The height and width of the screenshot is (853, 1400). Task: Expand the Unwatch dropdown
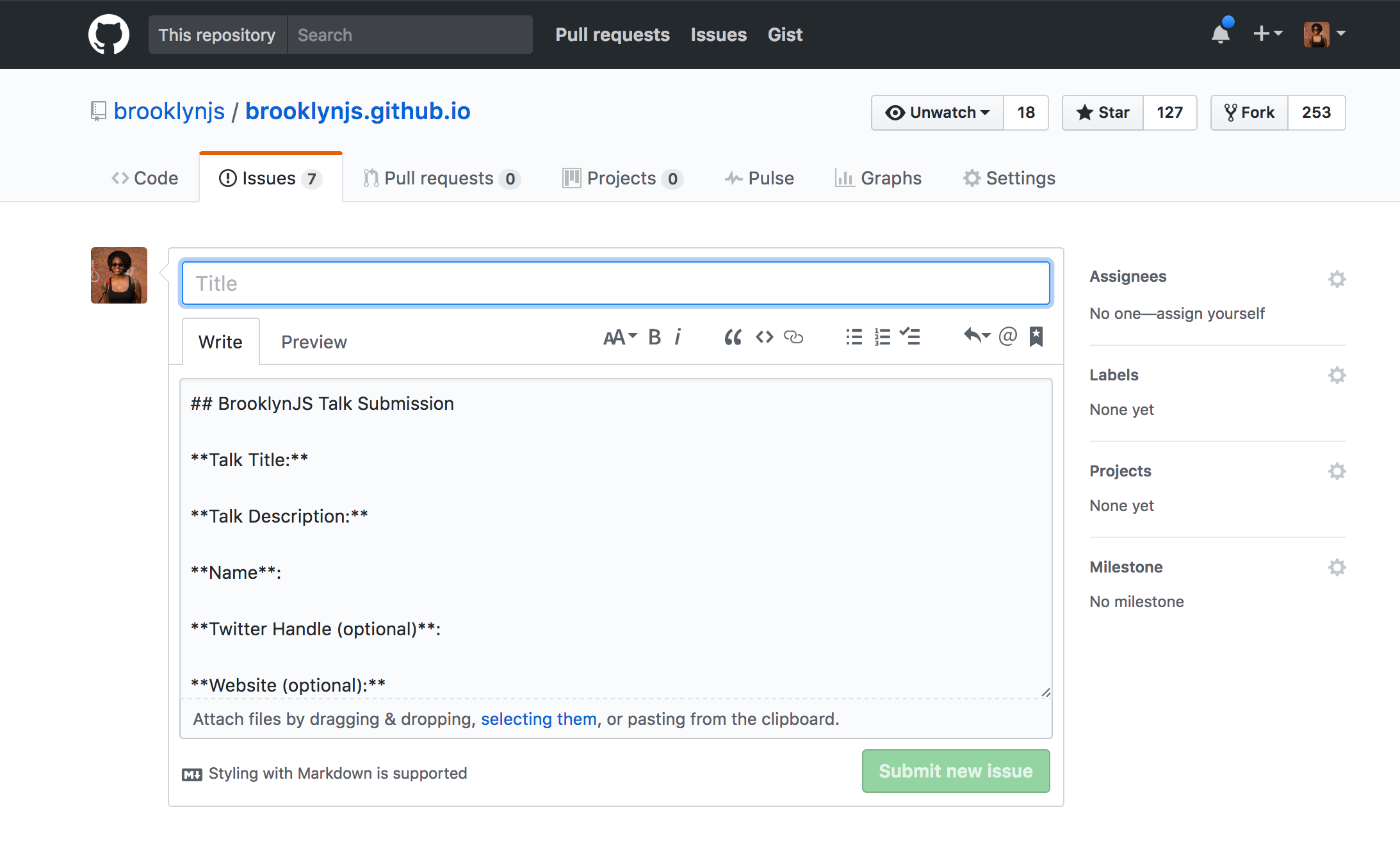pos(938,113)
